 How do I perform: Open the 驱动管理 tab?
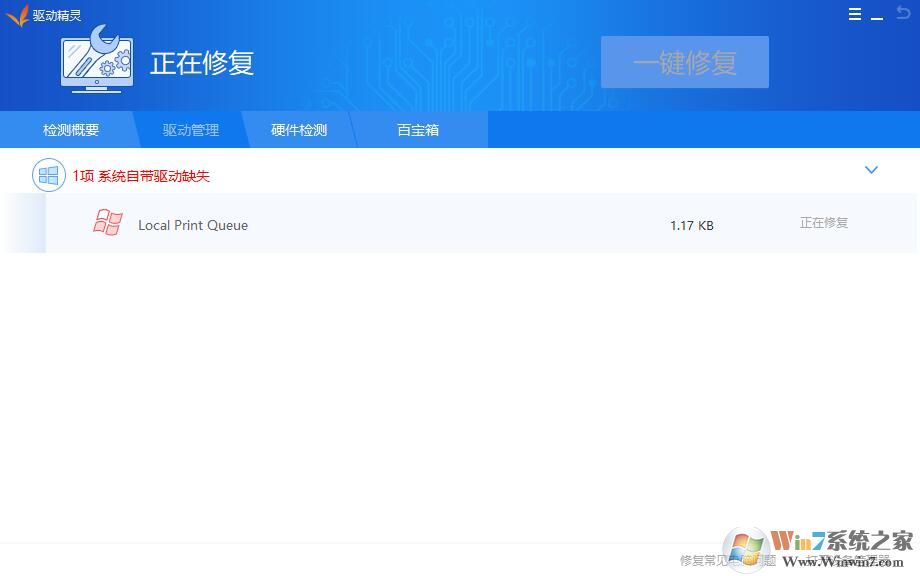click(191, 130)
